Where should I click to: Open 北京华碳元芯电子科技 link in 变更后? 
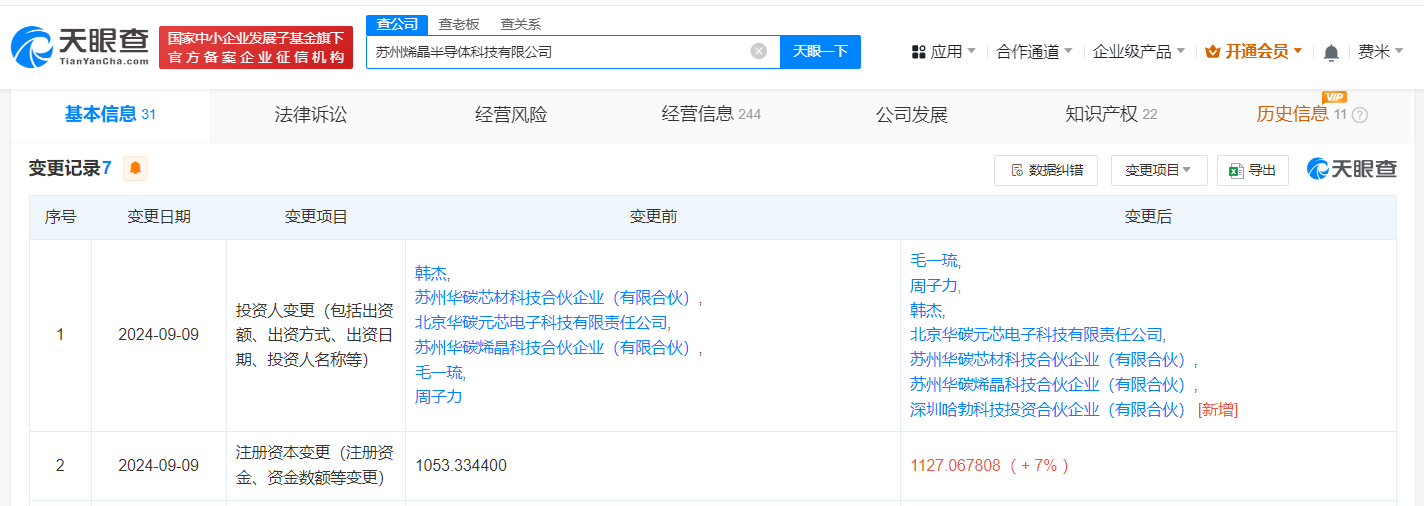(1036, 335)
